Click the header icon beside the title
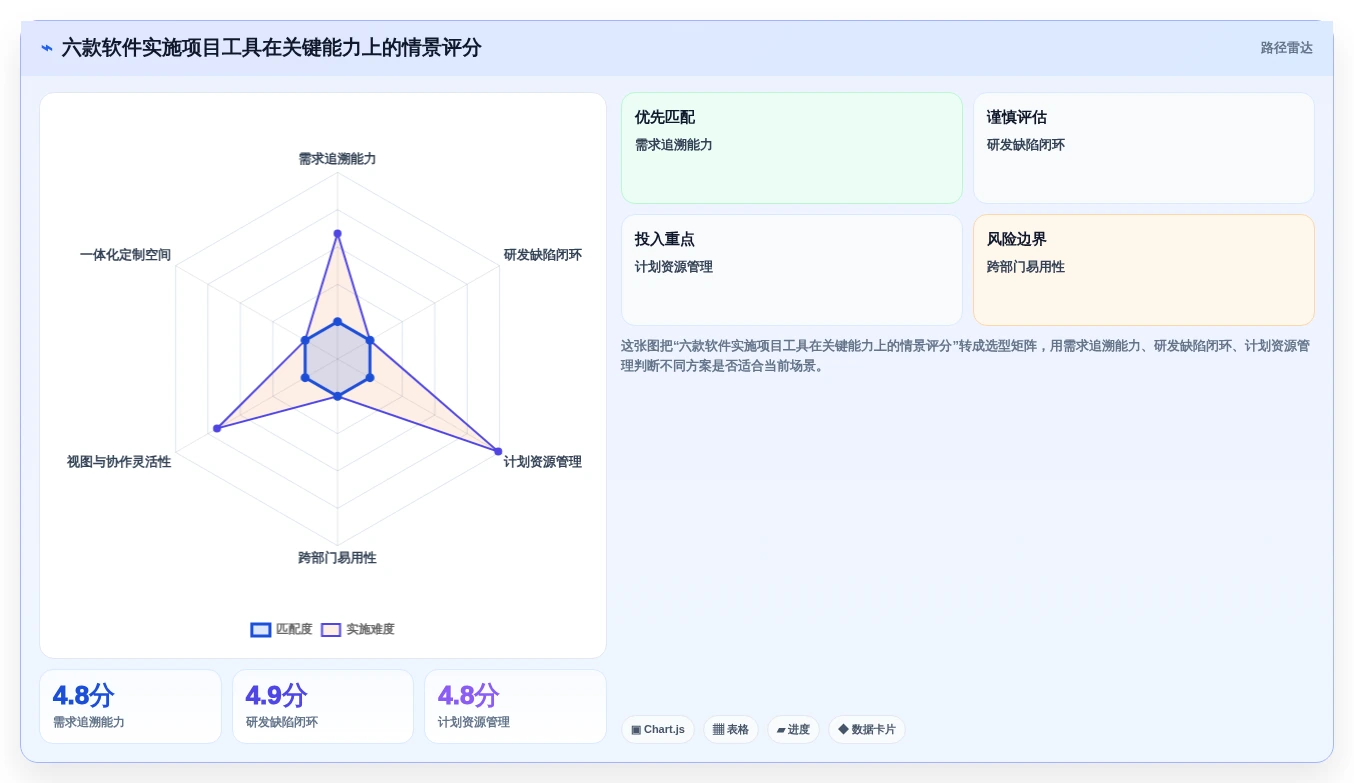 (x=47, y=48)
